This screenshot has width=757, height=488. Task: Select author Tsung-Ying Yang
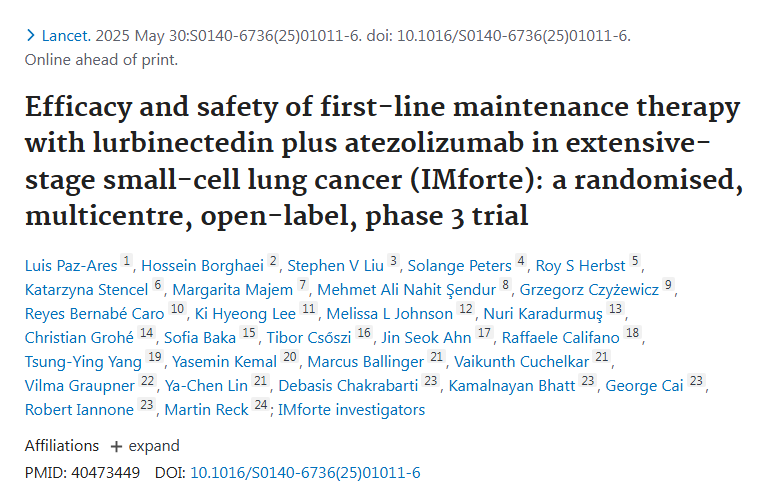[83, 362]
